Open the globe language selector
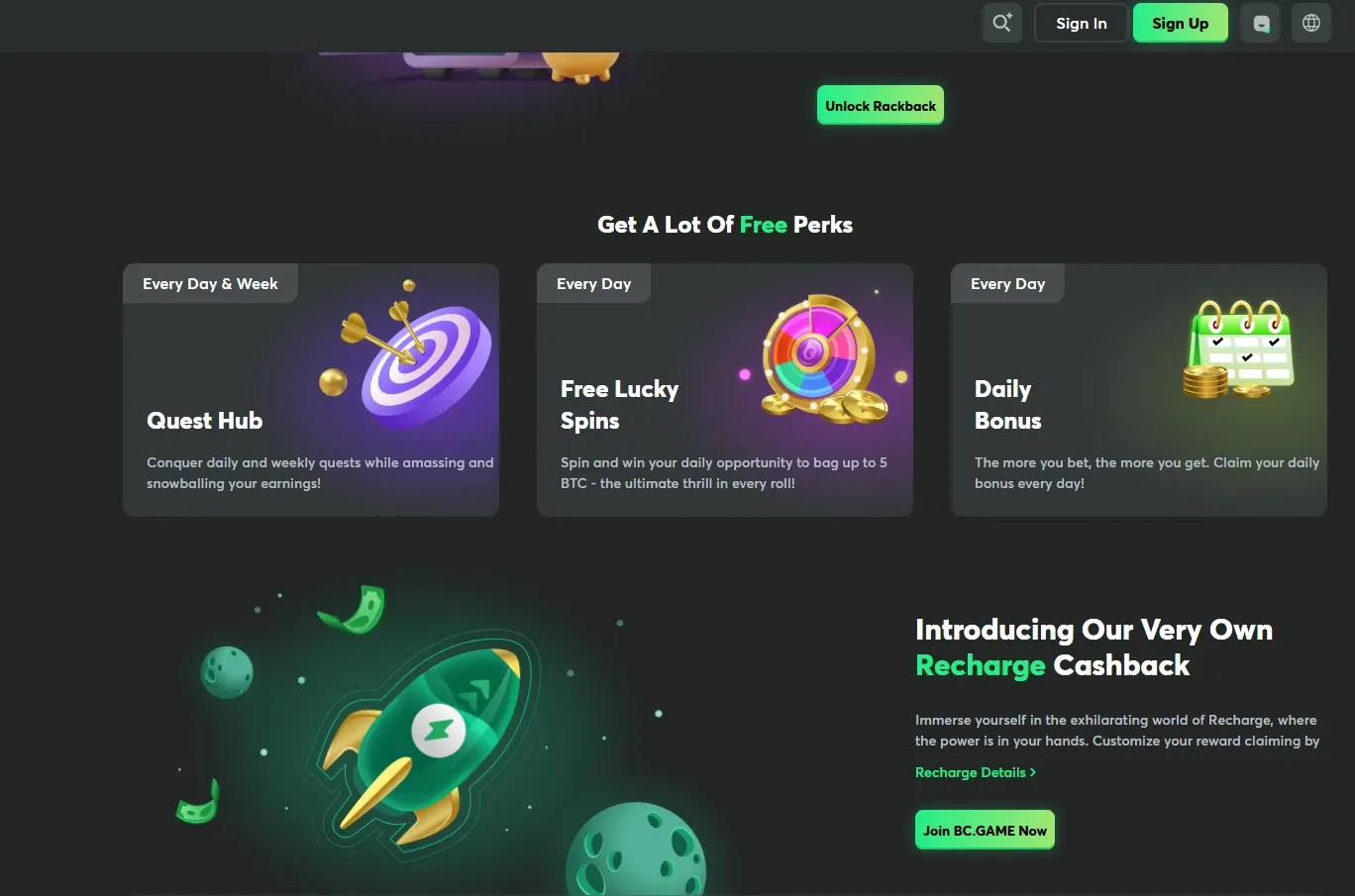The height and width of the screenshot is (896, 1355). (1311, 23)
